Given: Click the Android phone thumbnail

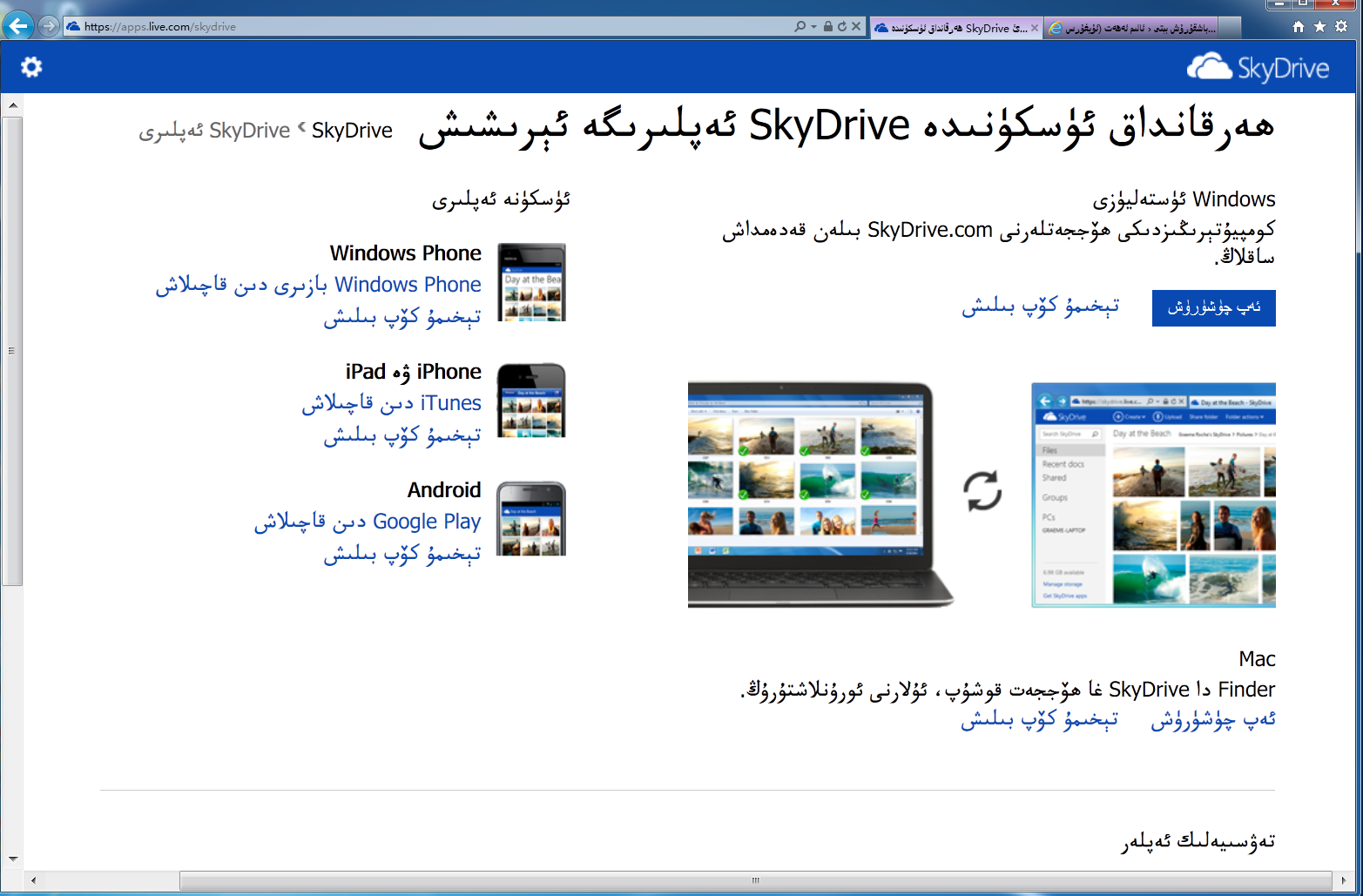Looking at the screenshot, I should pos(531,519).
